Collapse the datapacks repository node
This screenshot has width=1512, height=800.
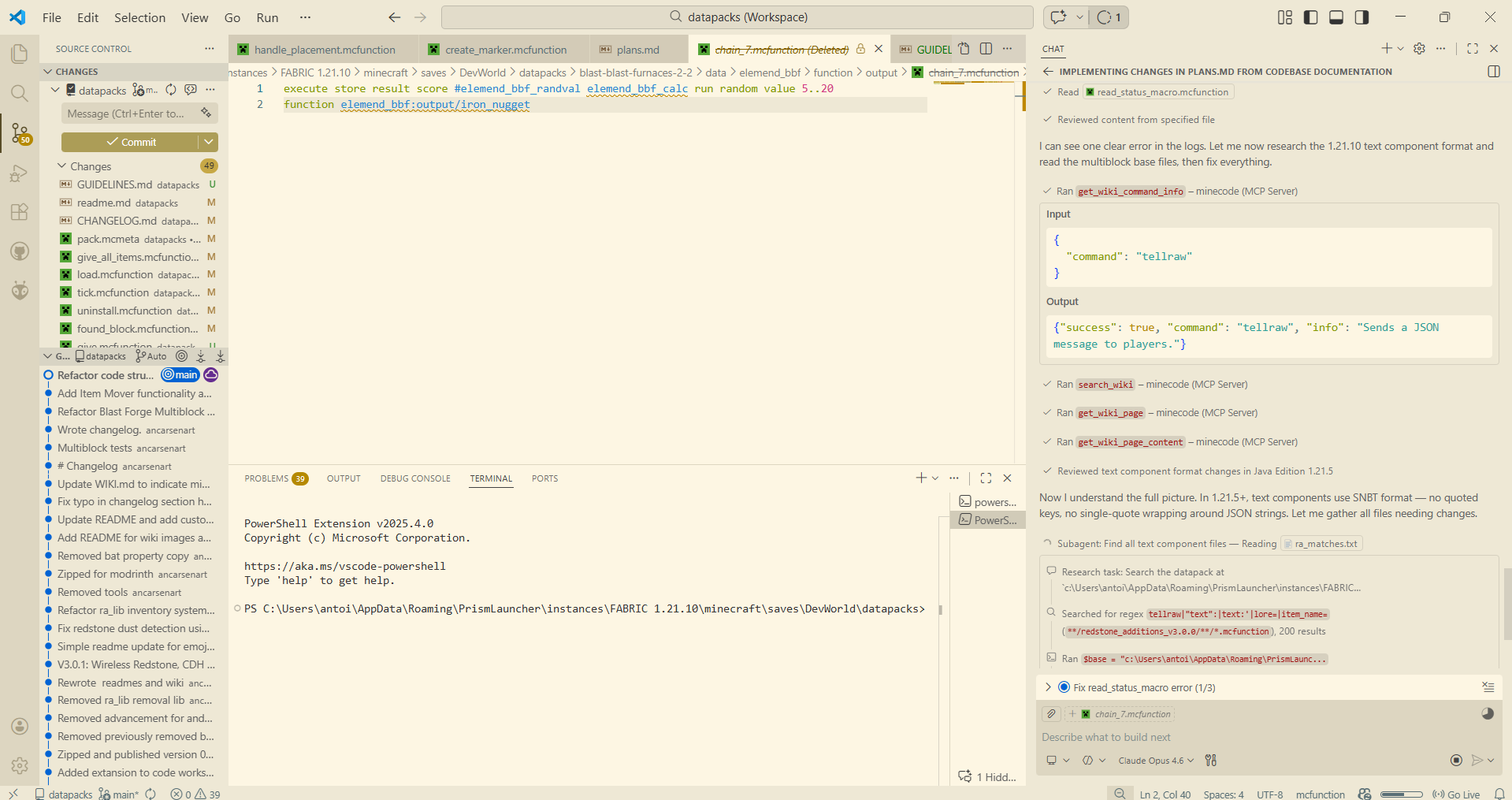55,90
